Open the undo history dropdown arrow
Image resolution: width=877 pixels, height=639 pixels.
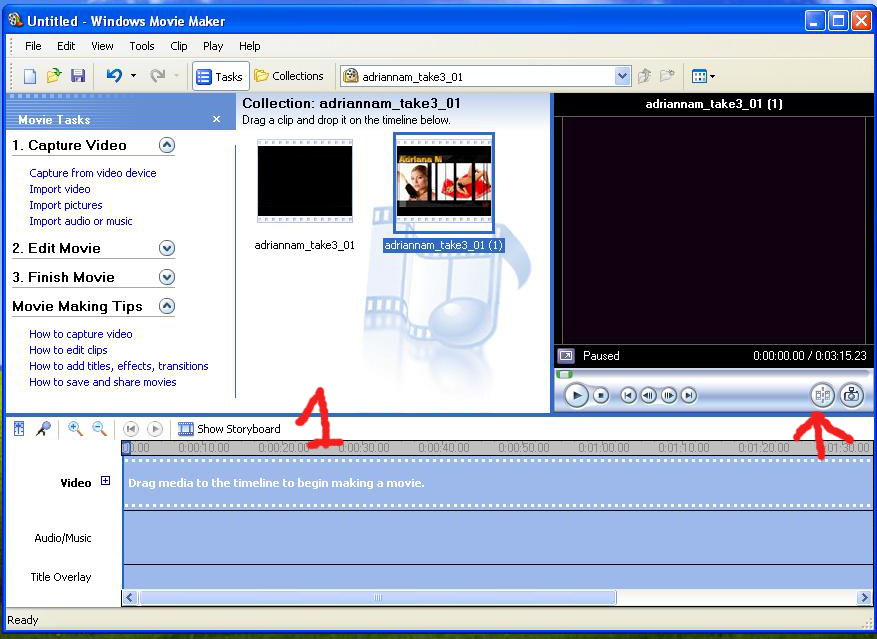(133, 75)
